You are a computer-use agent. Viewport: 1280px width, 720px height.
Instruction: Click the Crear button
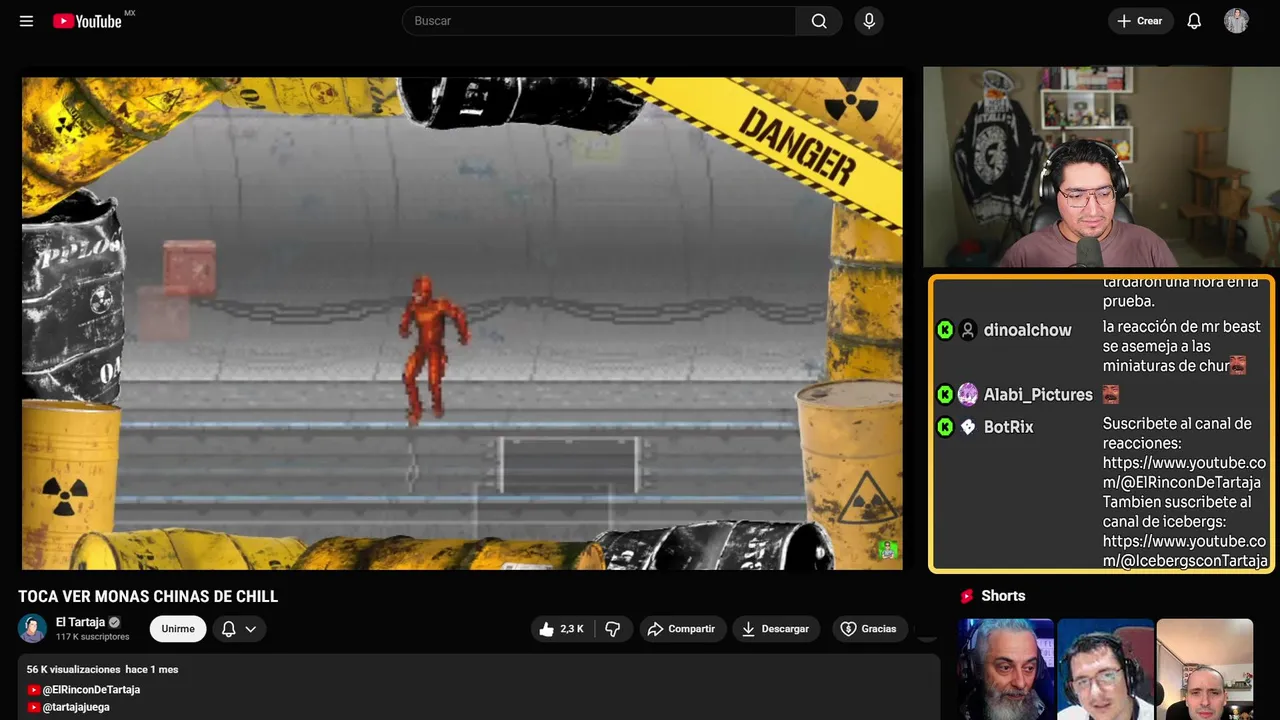pyautogui.click(x=1140, y=21)
